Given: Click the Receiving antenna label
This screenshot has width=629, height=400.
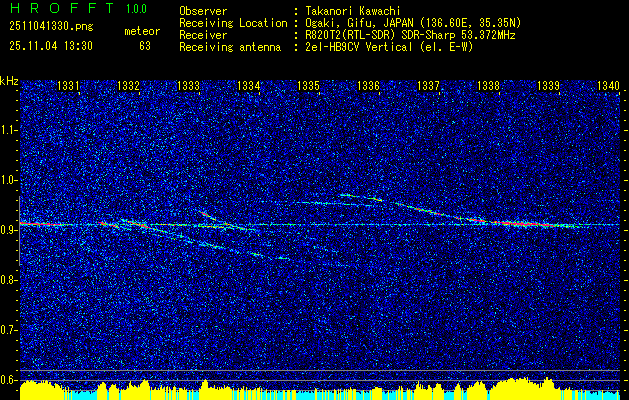Looking at the screenshot, I should [230, 48].
